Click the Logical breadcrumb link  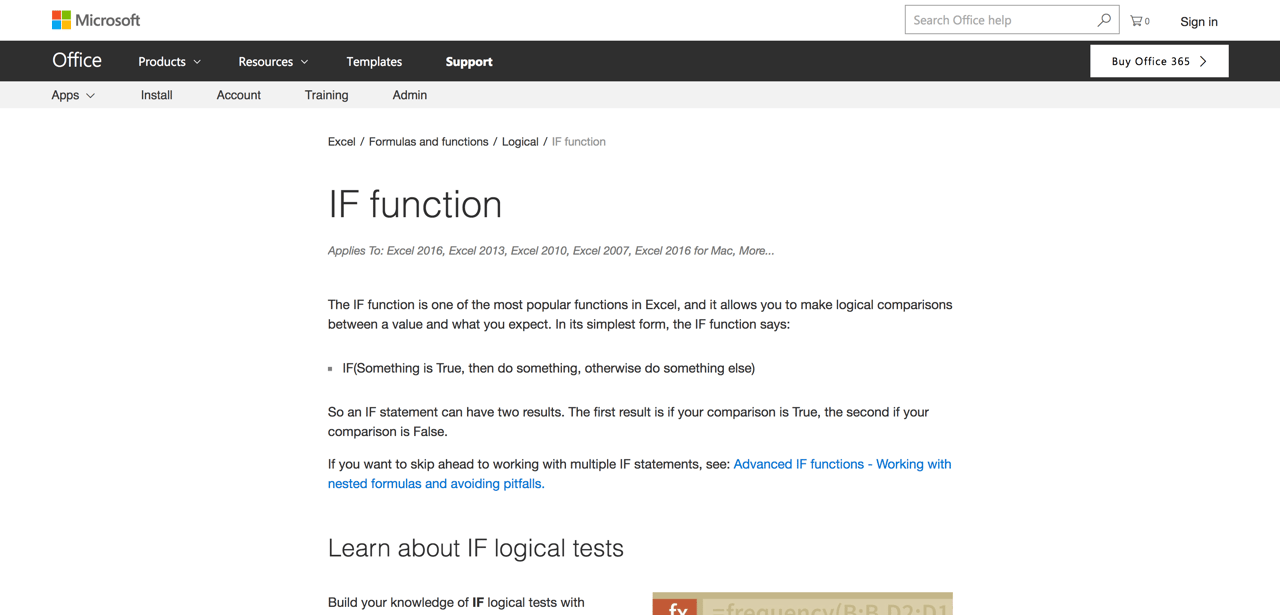click(x=520, y=141)
